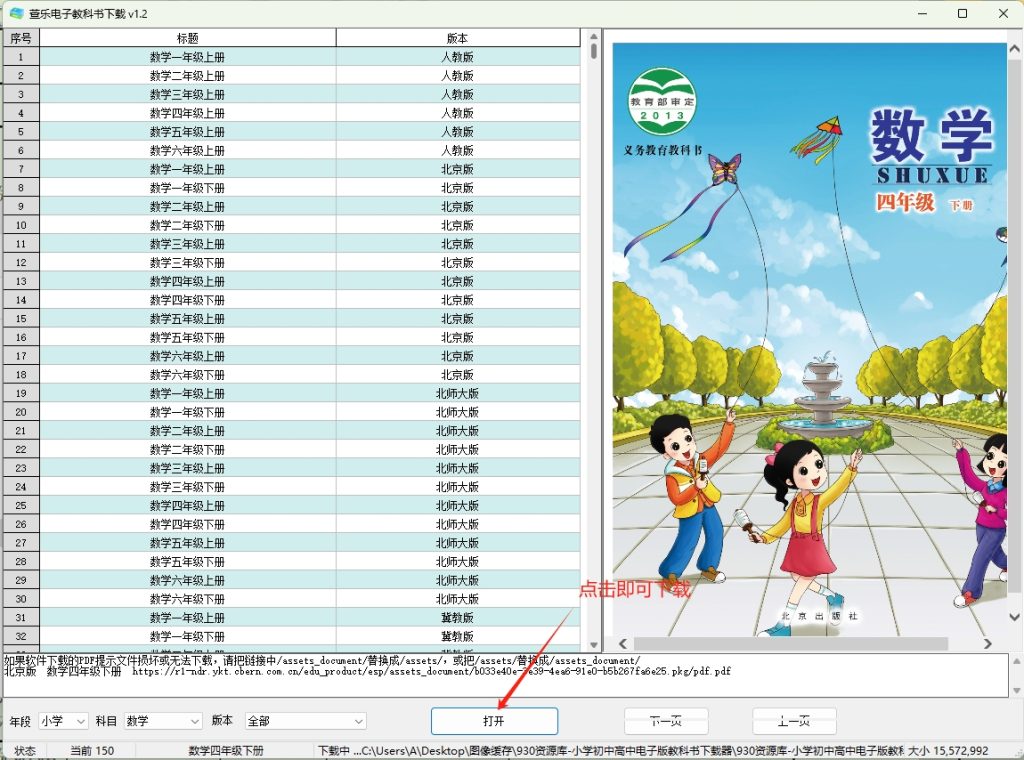This screenshot has width=1024, height=760.
Task: Maximize the application window
Action: pos(962,13)
